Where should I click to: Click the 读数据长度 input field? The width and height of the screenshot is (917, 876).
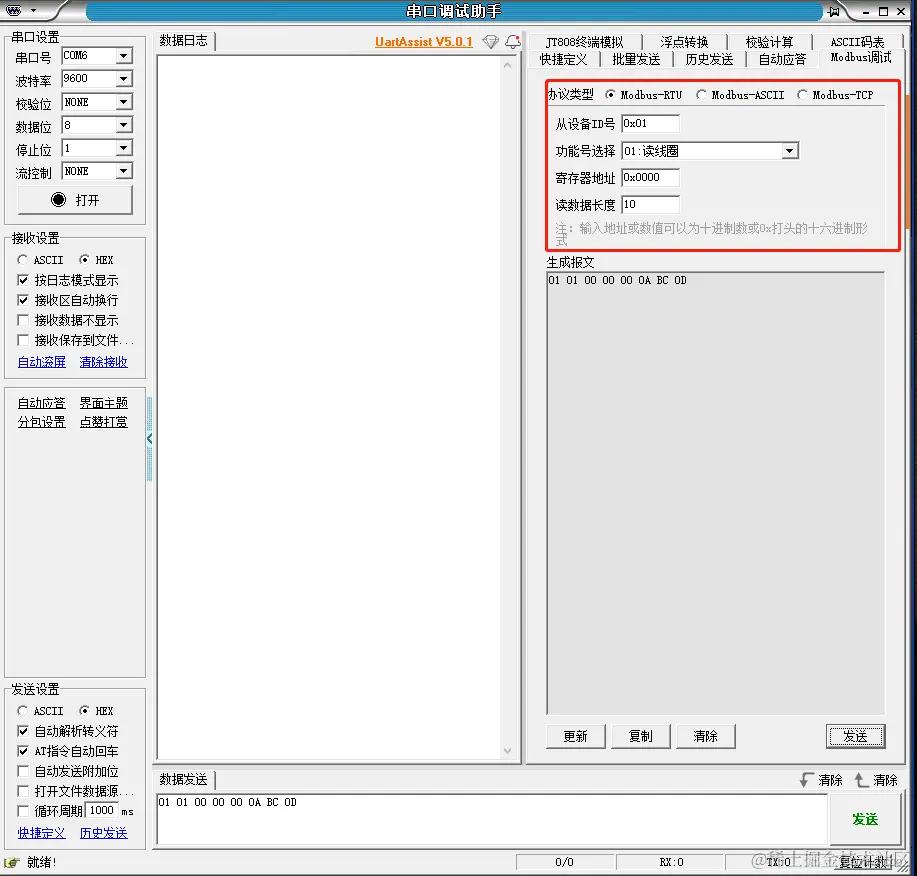(x=650, y=204)
